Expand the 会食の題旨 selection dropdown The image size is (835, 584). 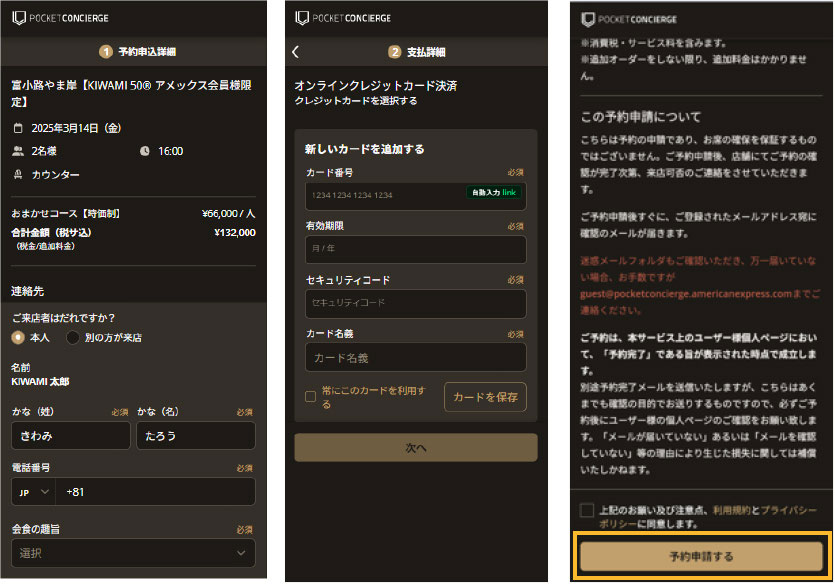pyautogui.click(x=133, y=553)
